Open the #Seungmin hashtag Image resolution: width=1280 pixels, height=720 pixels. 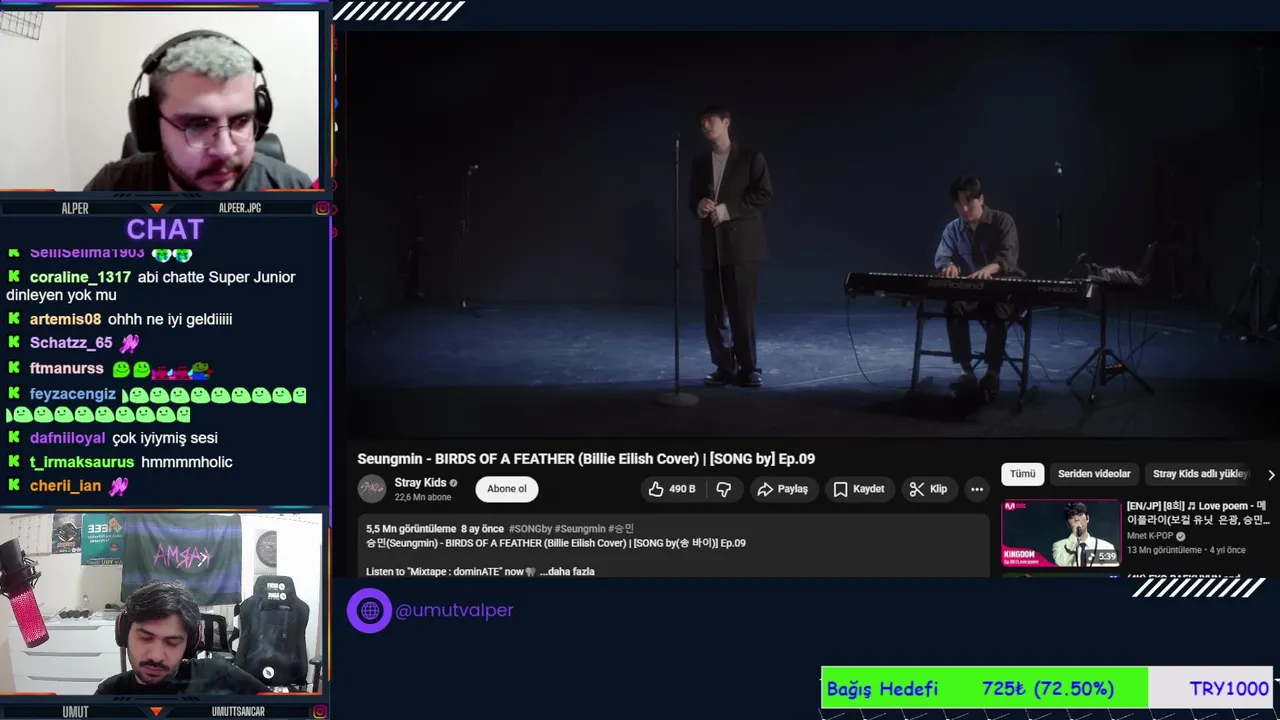click(580, 529)
